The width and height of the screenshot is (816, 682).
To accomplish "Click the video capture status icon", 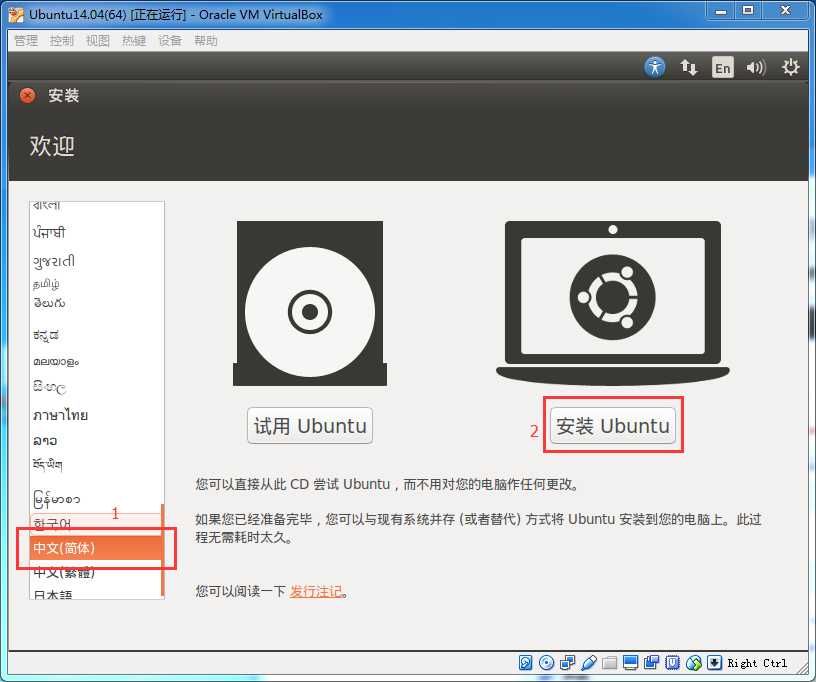I will pos(652,662).
